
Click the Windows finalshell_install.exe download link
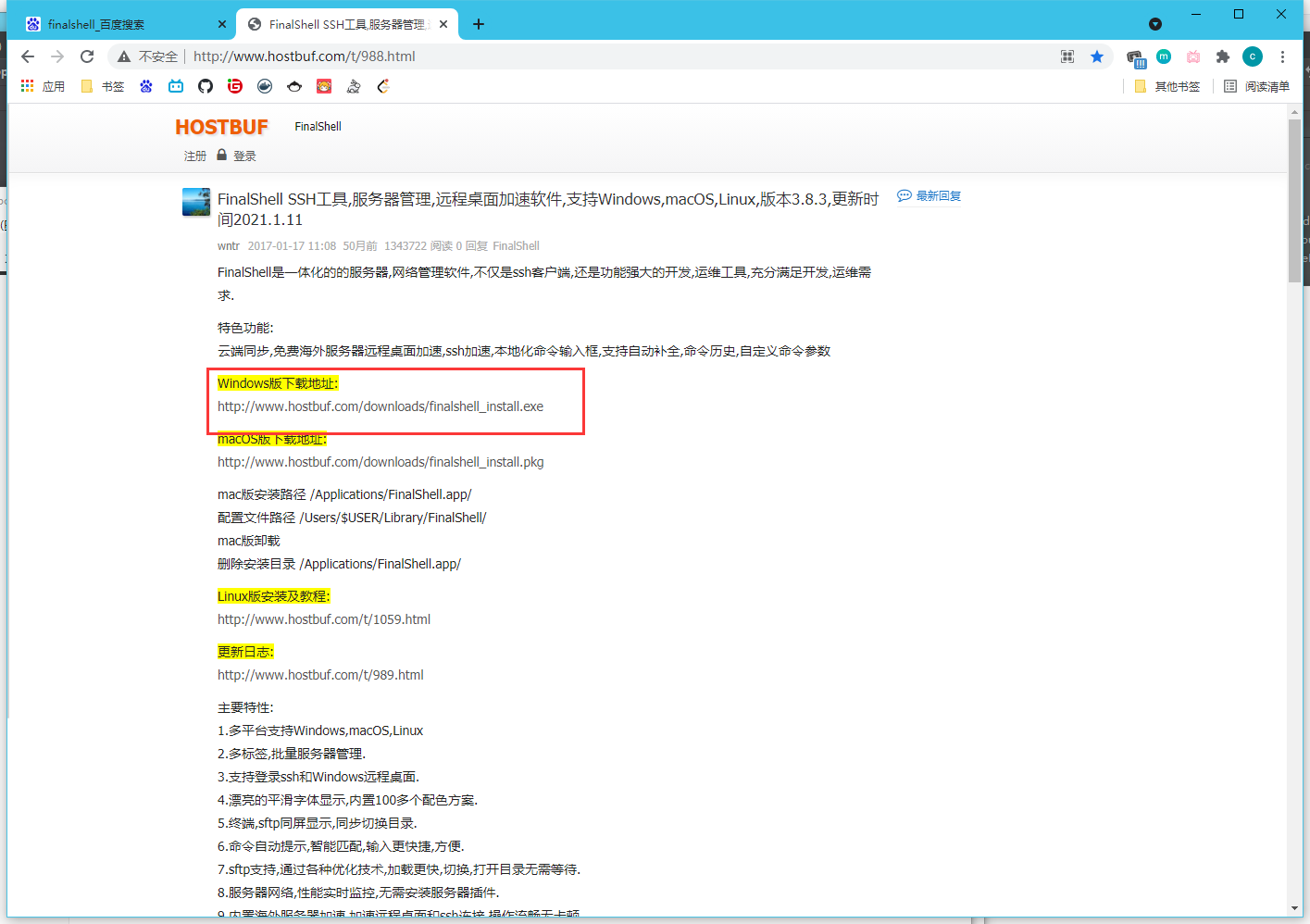pyautogui.click(x=381, y=406)
